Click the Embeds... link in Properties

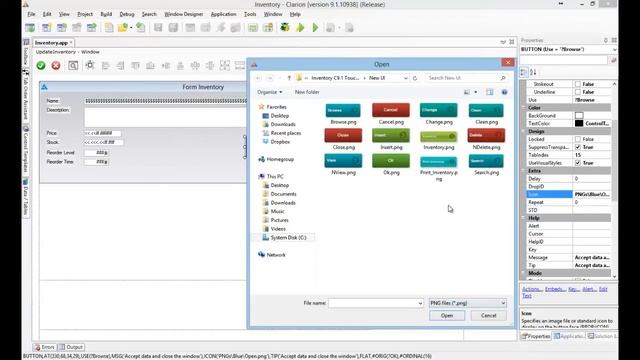point(555,289)
